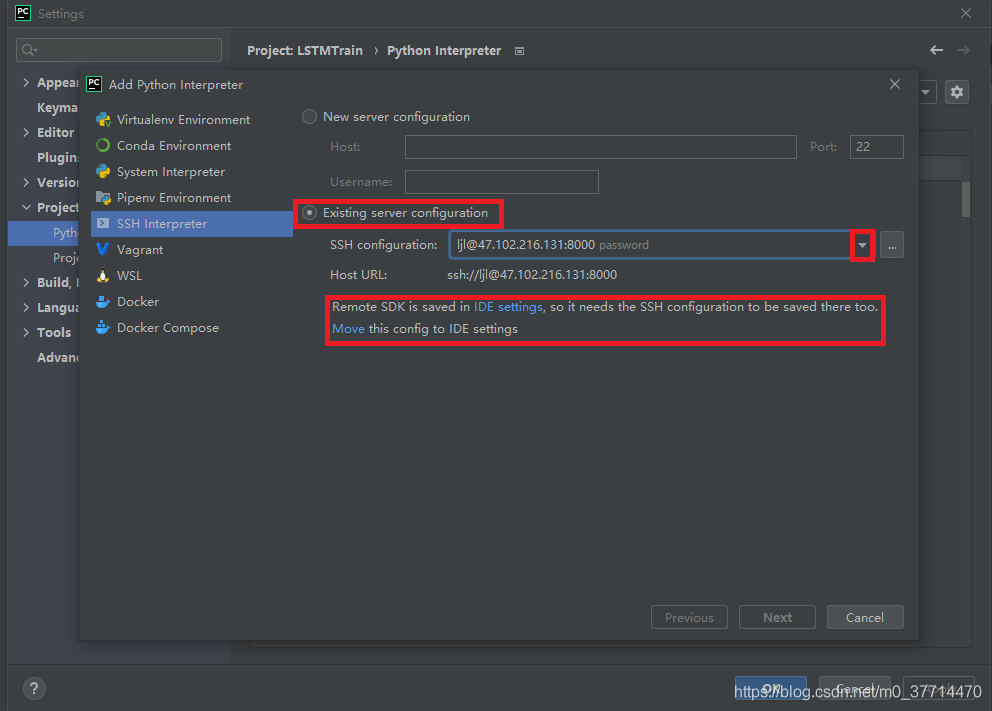
Task: Click the Host text field
Action: point(600,147)
